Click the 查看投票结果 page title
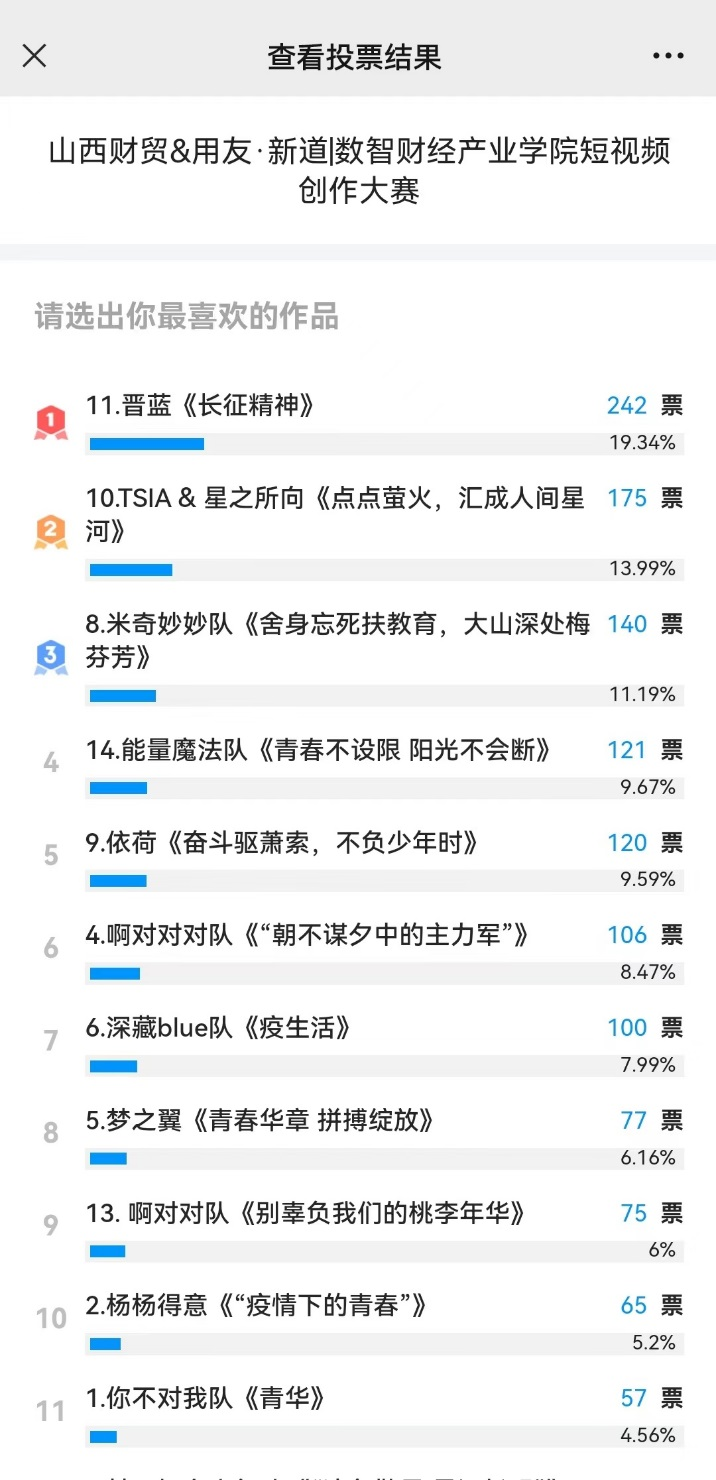 pos(354,56)
